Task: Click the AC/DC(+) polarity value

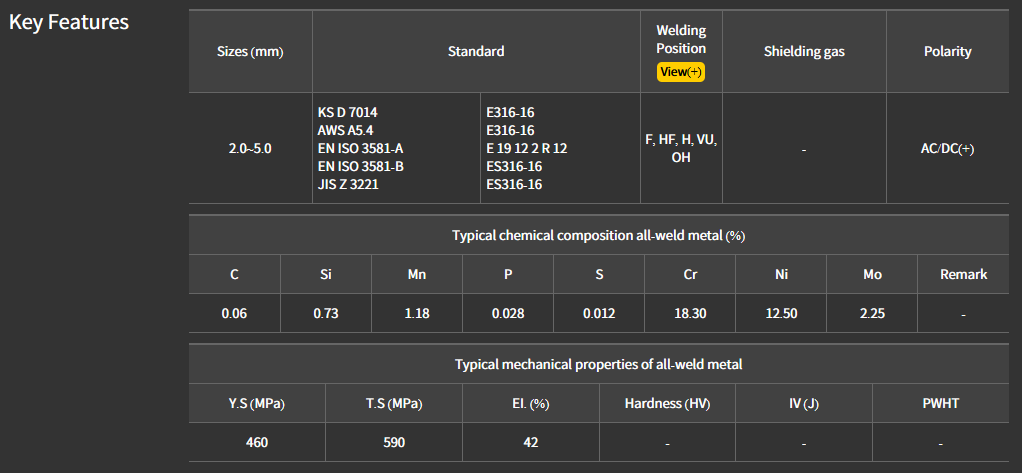Action: pyautogui.click(x=947, y=148)
